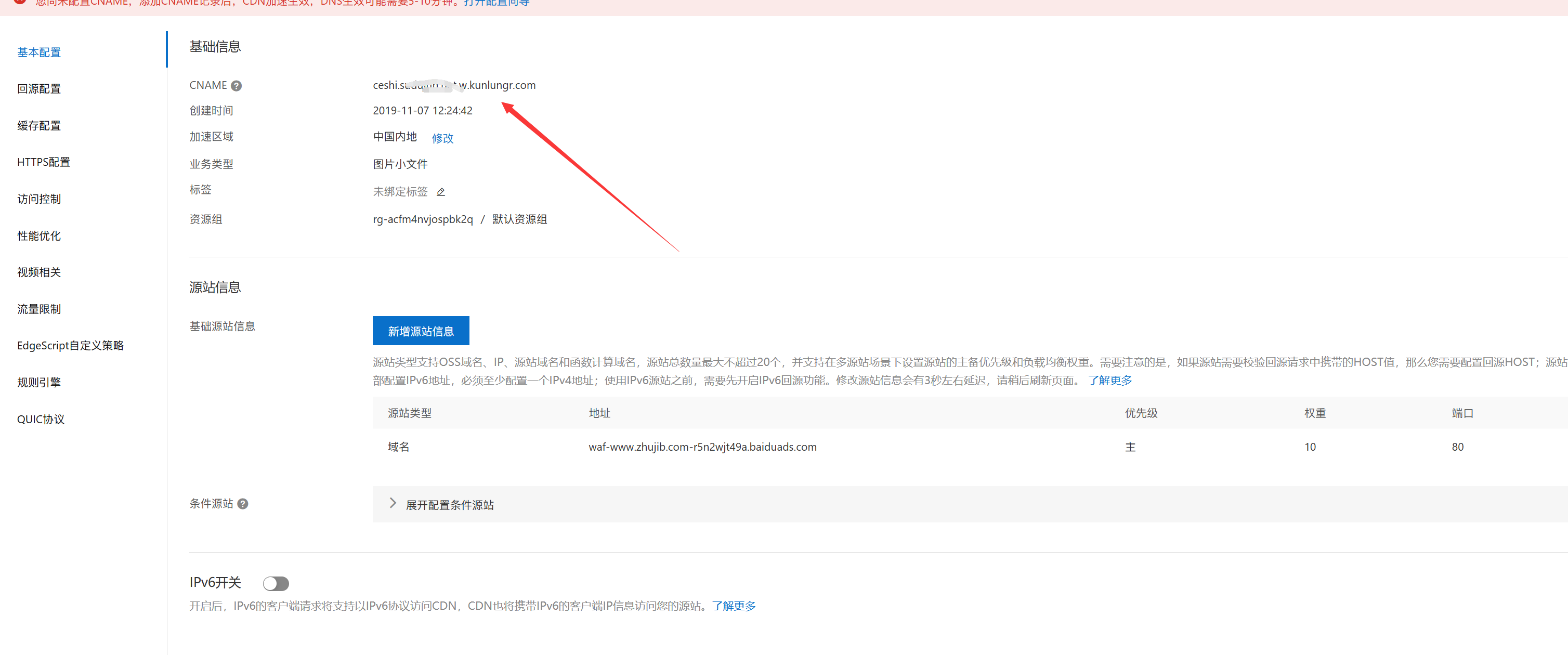Viewport: 1568px width, 655px height.
Task: Click 了解更多 link in the IPv6 description
Action: tap(734, 606)
